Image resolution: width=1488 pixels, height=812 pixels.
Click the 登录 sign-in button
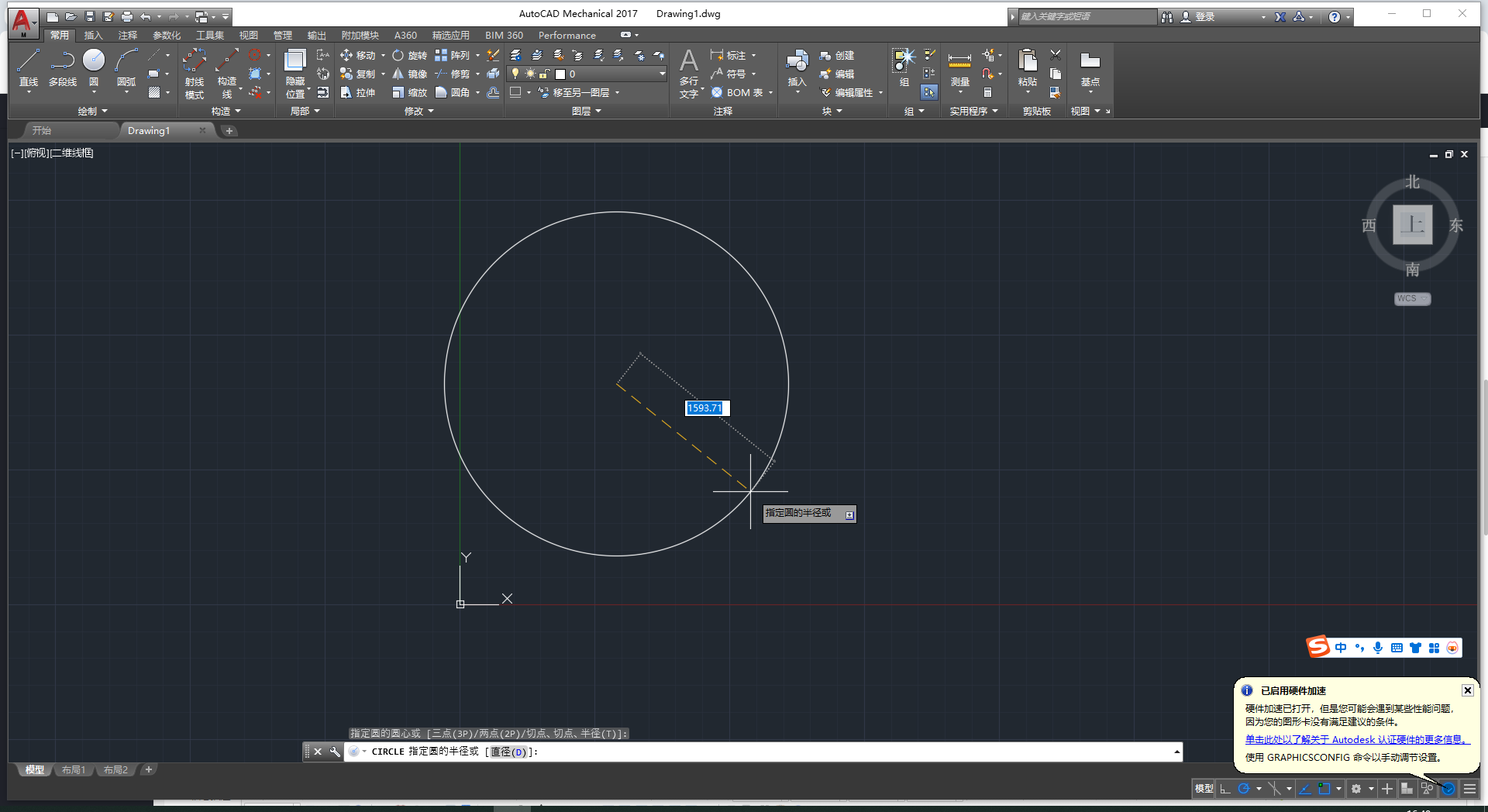tap(1205, 16)
